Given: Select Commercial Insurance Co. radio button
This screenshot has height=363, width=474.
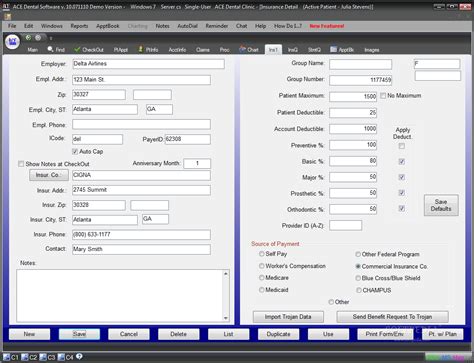Looking at the screenshot, I should pyautogui.click(x=358, y=266).
